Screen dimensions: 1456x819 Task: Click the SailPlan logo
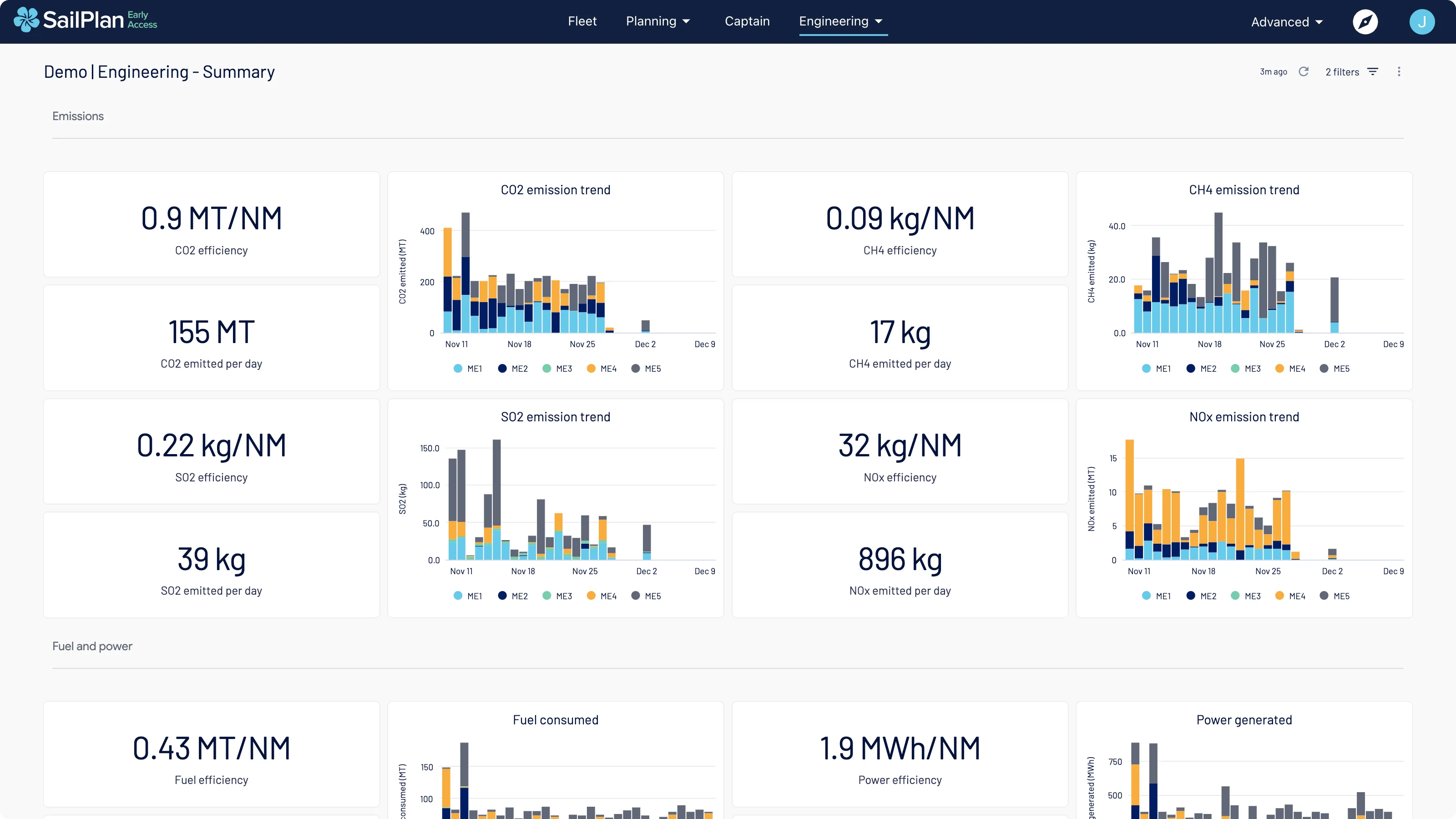(86, 20)
